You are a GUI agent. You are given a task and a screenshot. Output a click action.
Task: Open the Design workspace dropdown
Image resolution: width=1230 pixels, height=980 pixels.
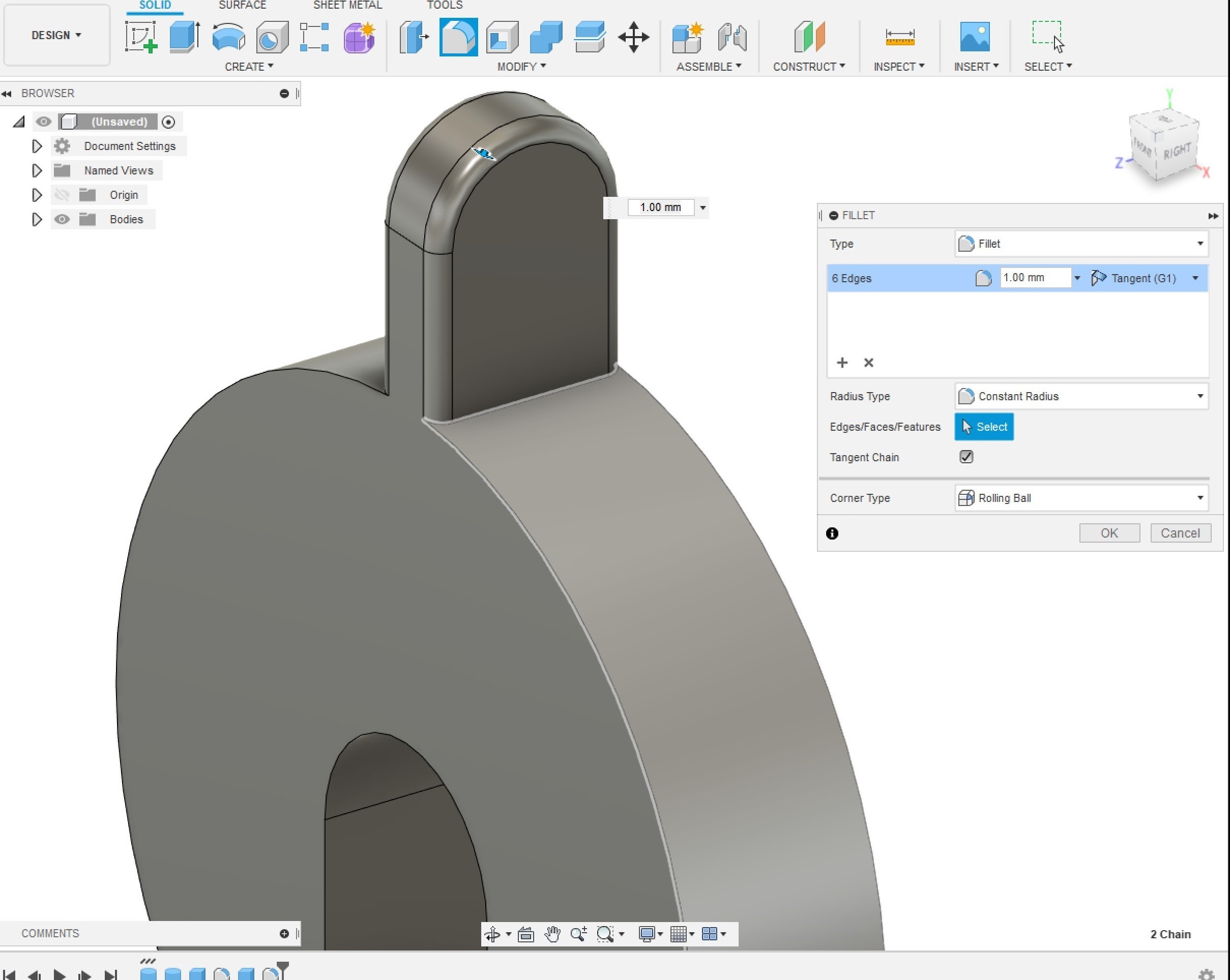(x=56, y=36)
